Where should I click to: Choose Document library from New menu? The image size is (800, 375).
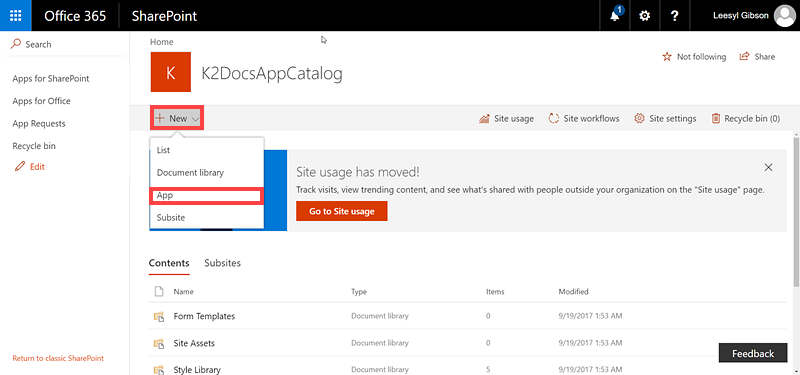click(x=207, y=172)
